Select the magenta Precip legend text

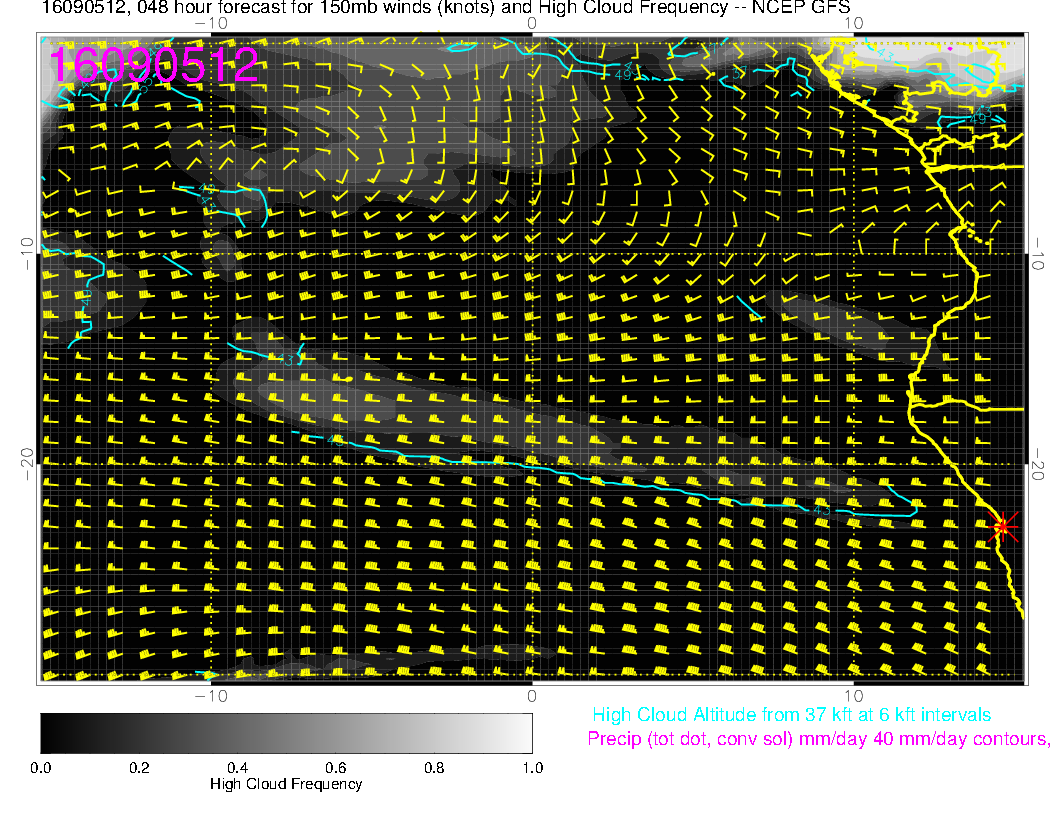pyautogui.click(x=818, y=740)
